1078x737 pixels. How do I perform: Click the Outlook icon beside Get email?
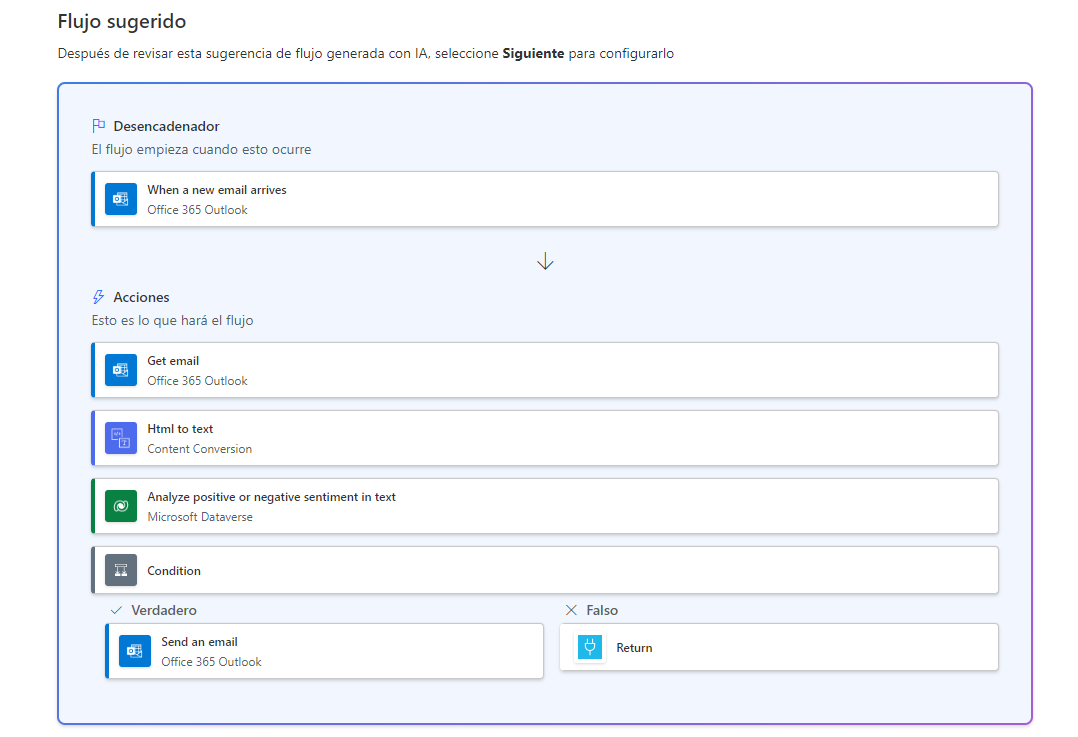tap(121, 370)
